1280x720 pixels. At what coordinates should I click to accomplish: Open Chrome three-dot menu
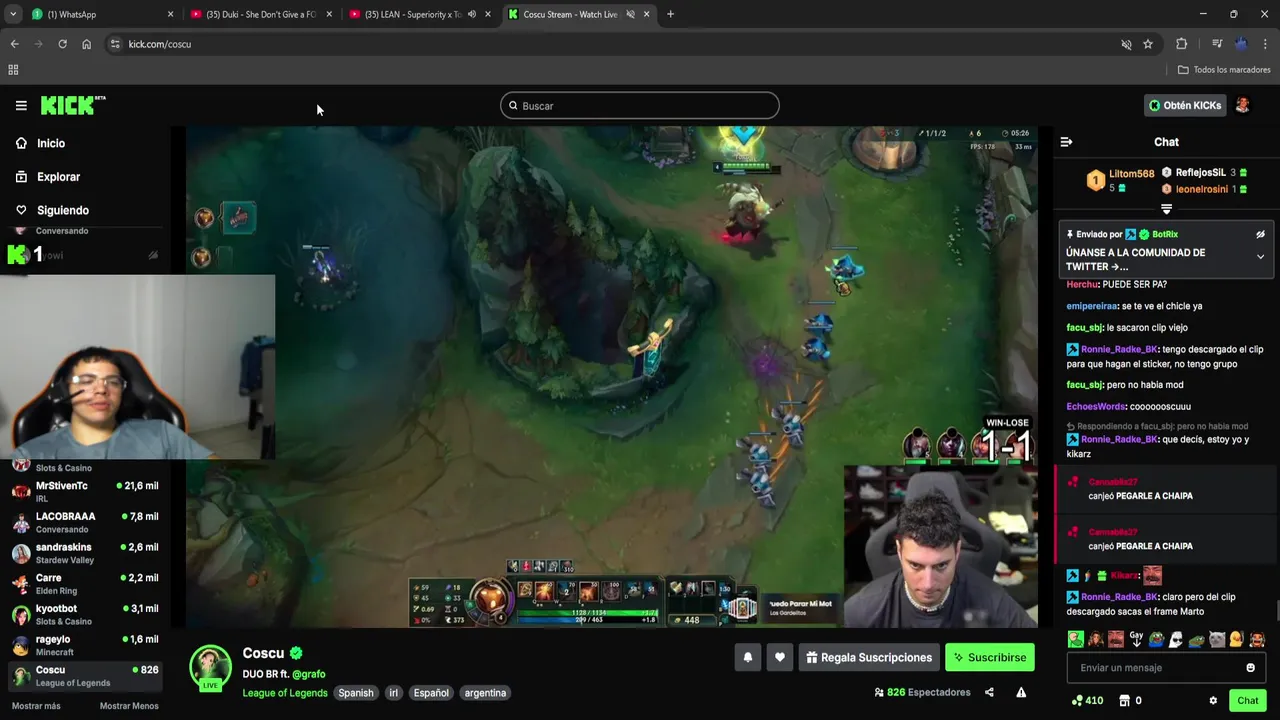click(1266, 44)
